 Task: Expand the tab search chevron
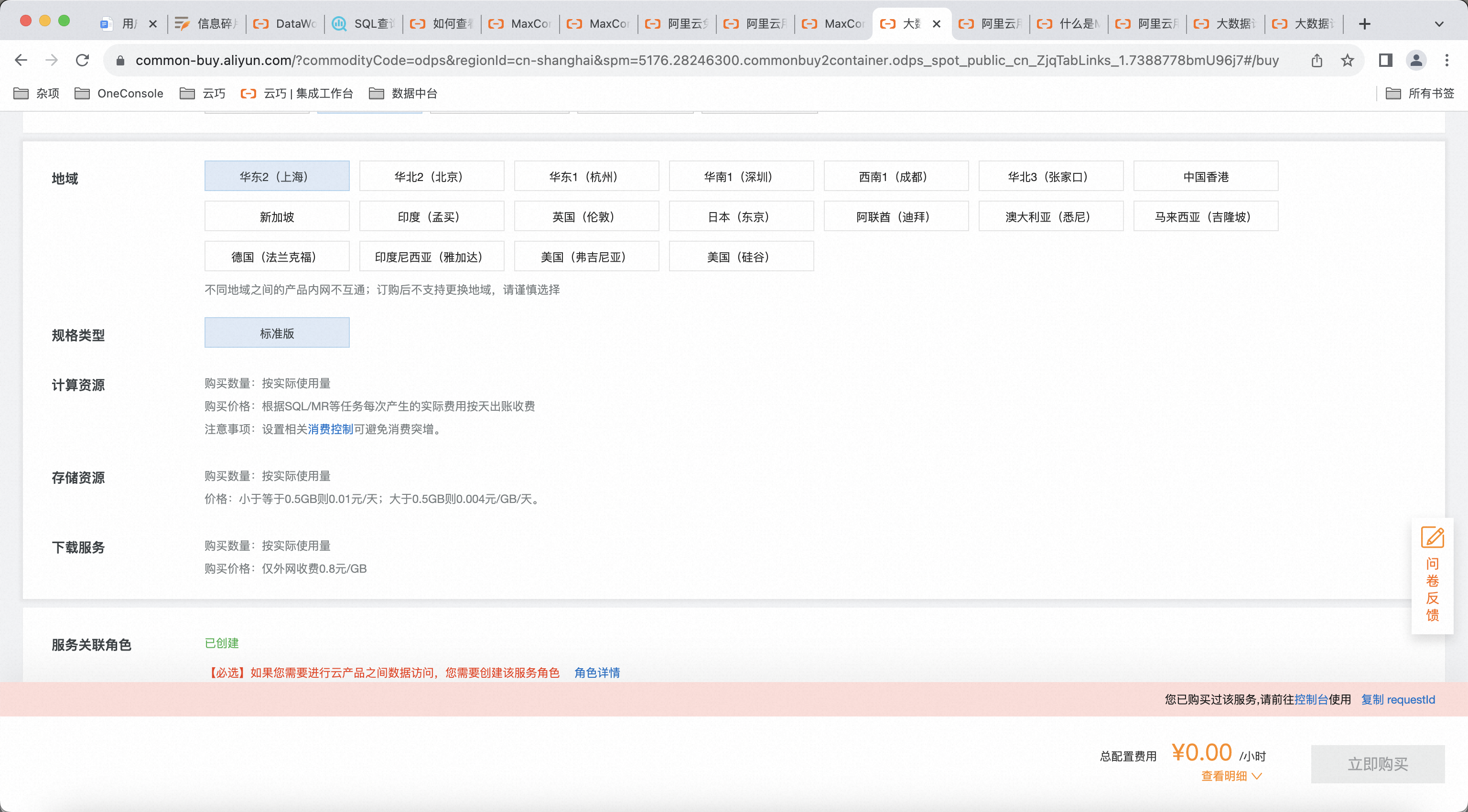coord(1439,24)
